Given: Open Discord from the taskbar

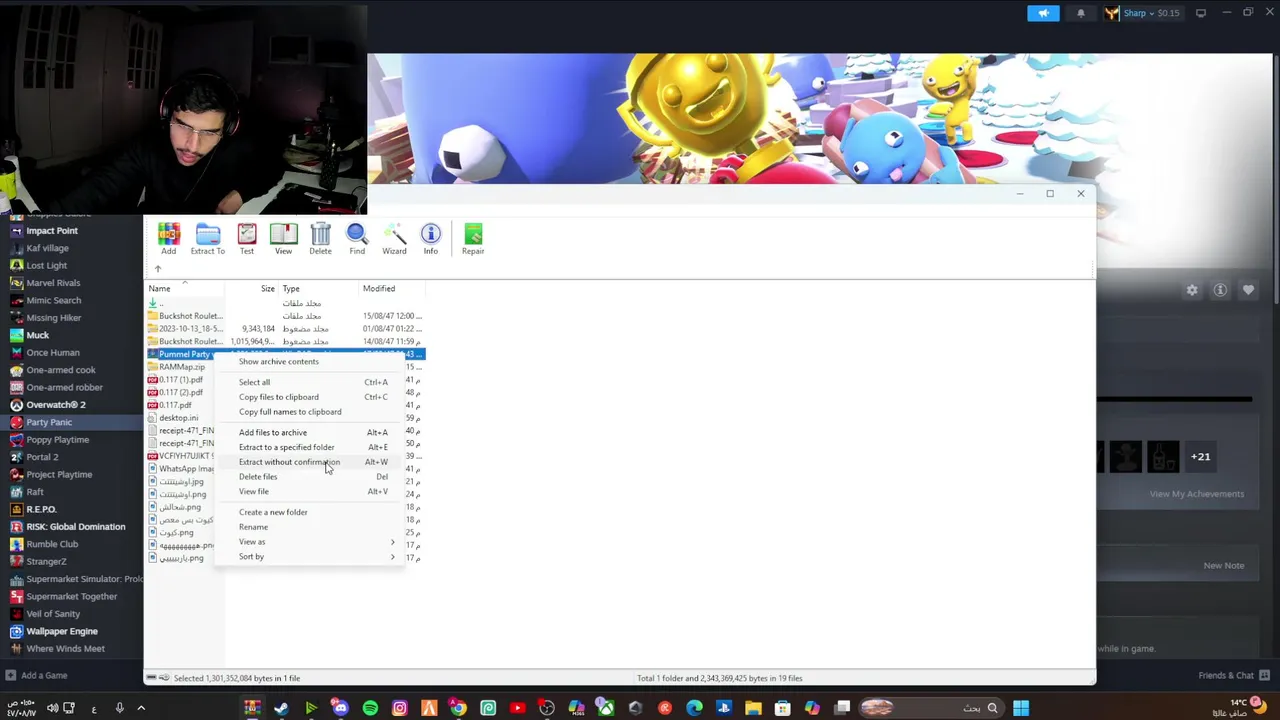Looking at the screenshot, I should click(x=341, y=708).
